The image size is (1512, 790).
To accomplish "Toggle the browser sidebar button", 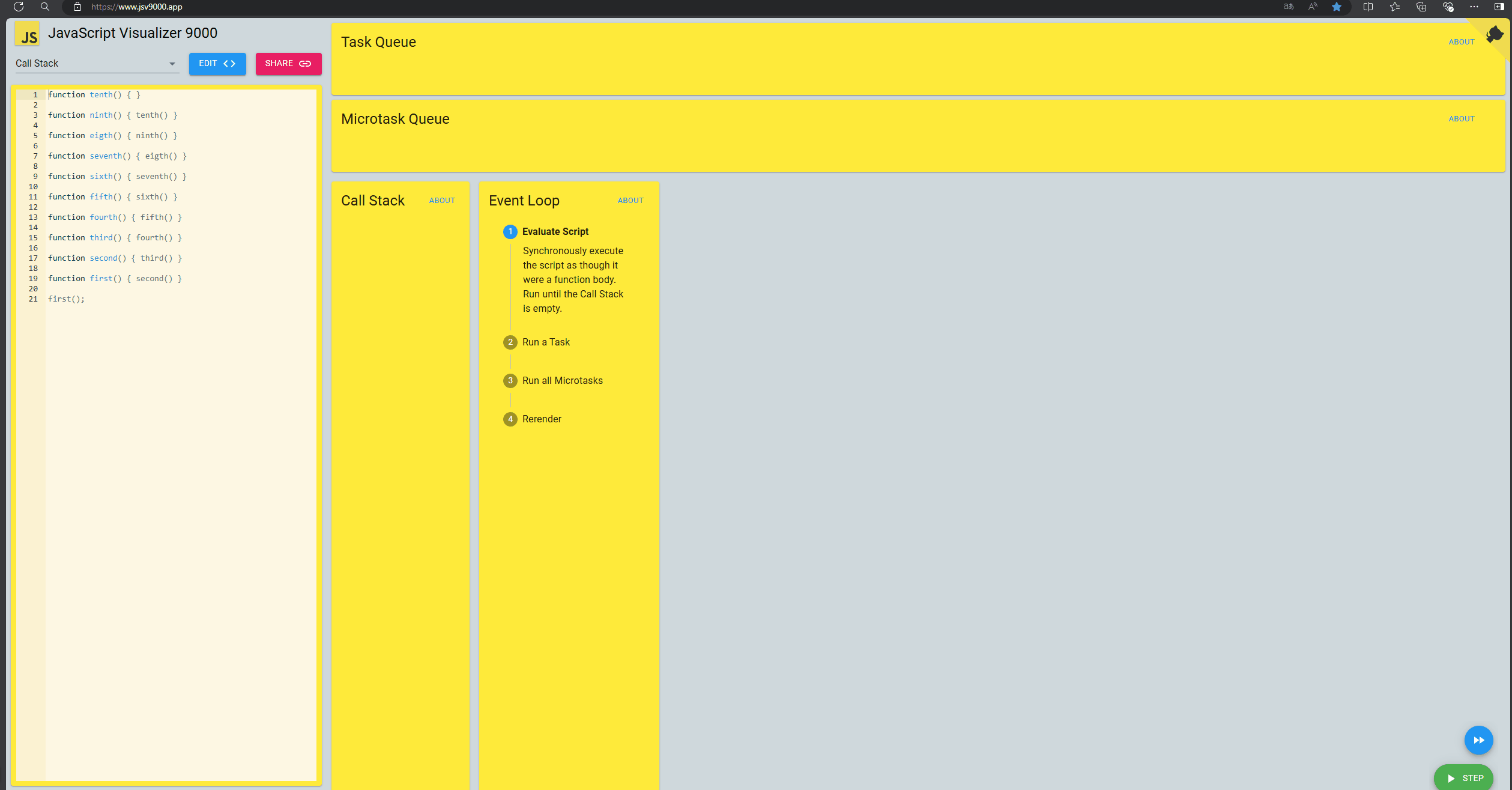I will pos(1499,7).
